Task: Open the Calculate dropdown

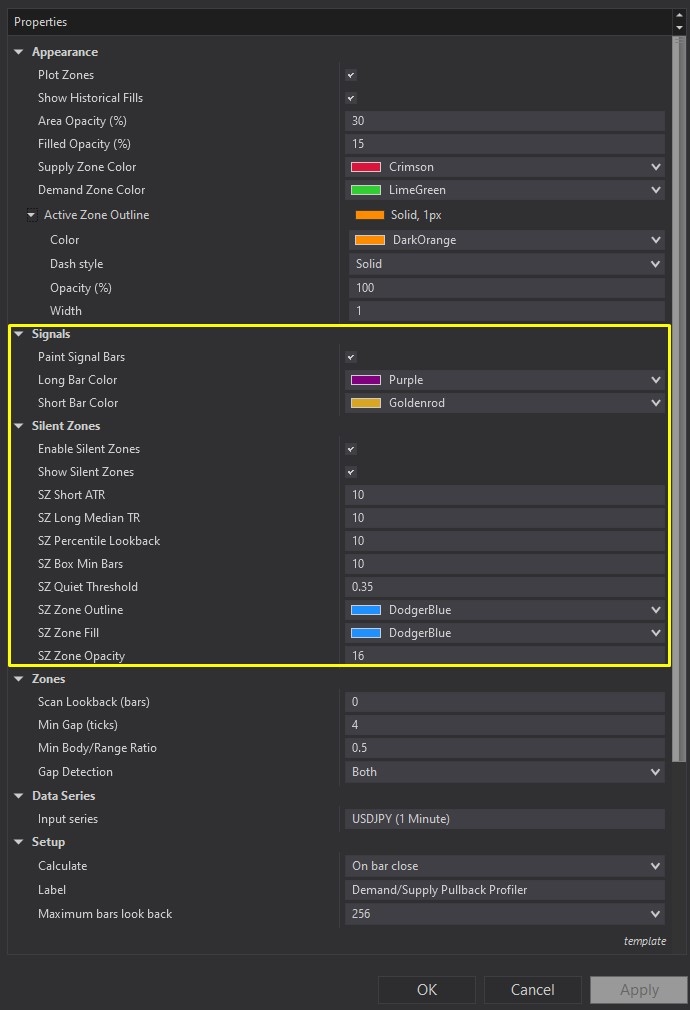Action: tap(657, 866)
